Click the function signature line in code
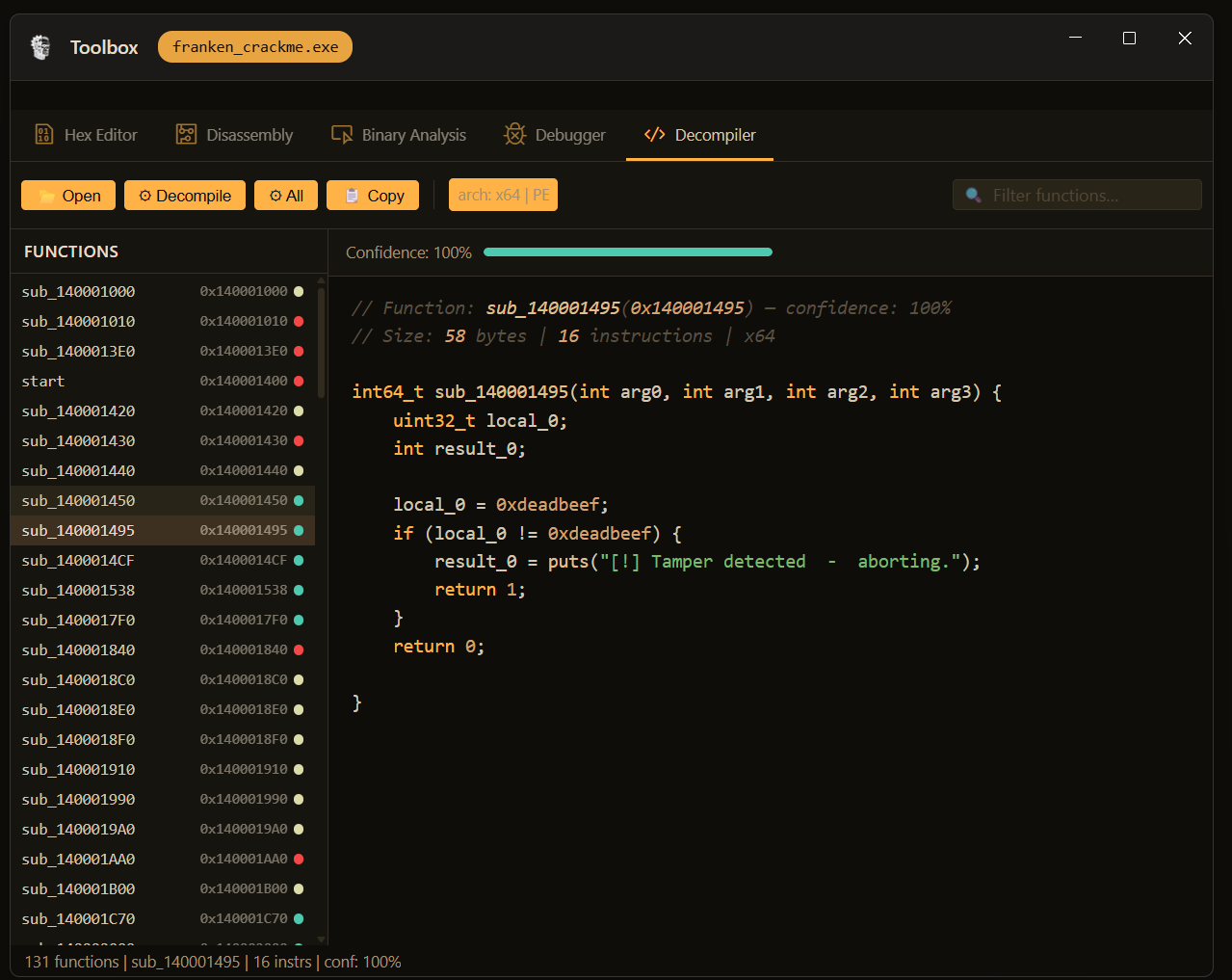 (x=677, y=392)
